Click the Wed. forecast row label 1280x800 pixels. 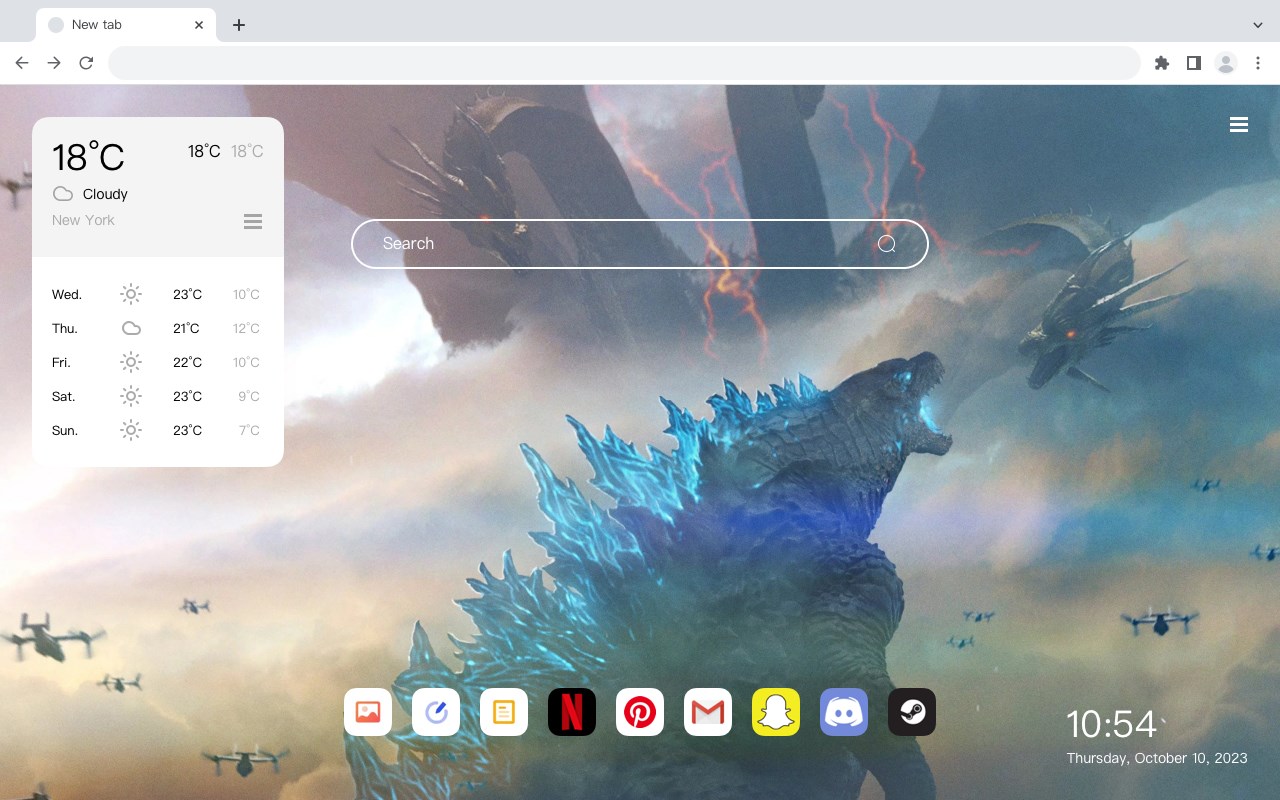[67, 295]
